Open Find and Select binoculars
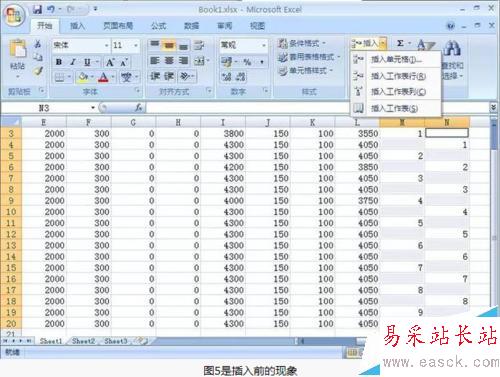This screenshot has width=500, height=377. coord(452,48)
